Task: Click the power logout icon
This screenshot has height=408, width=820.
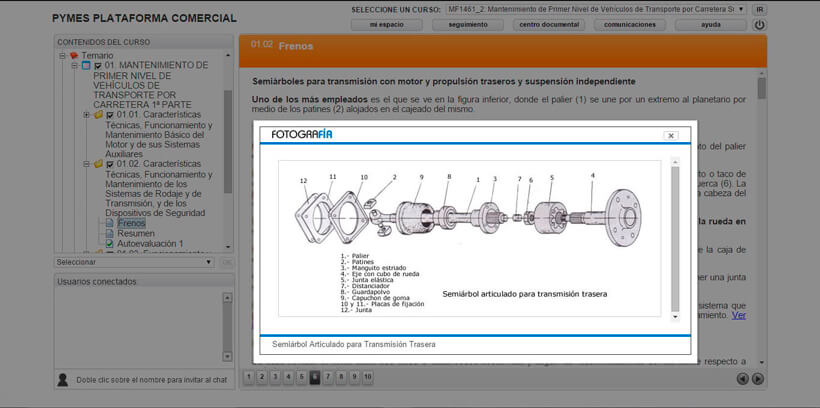Action: 759,25
